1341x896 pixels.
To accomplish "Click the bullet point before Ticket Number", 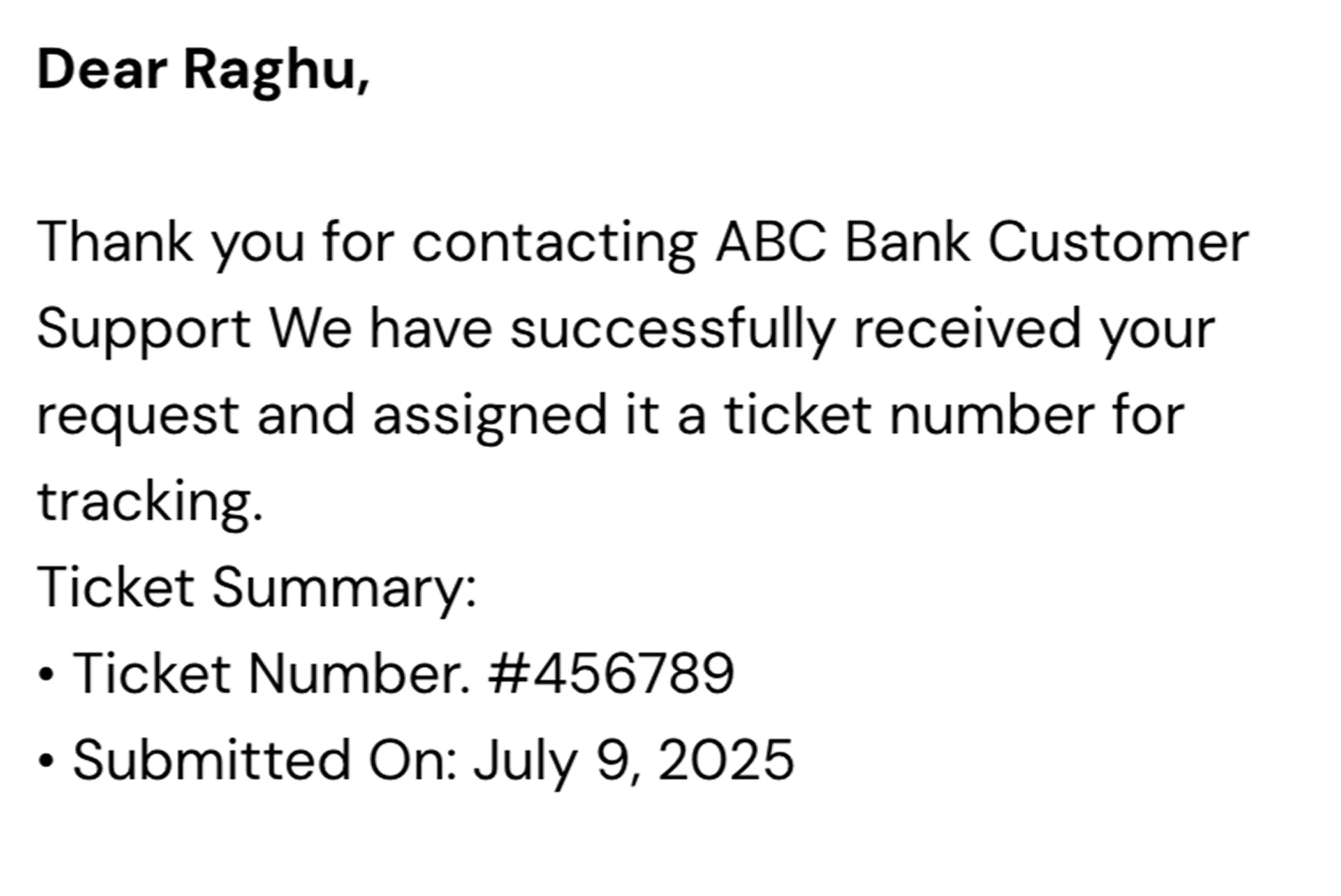I will [47, 675].
